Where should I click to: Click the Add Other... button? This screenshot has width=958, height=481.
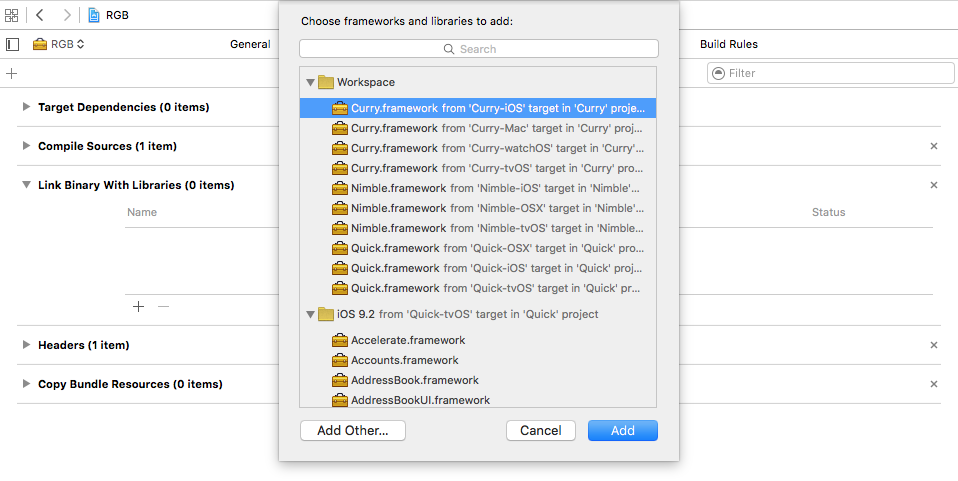[x=353, y=430]
